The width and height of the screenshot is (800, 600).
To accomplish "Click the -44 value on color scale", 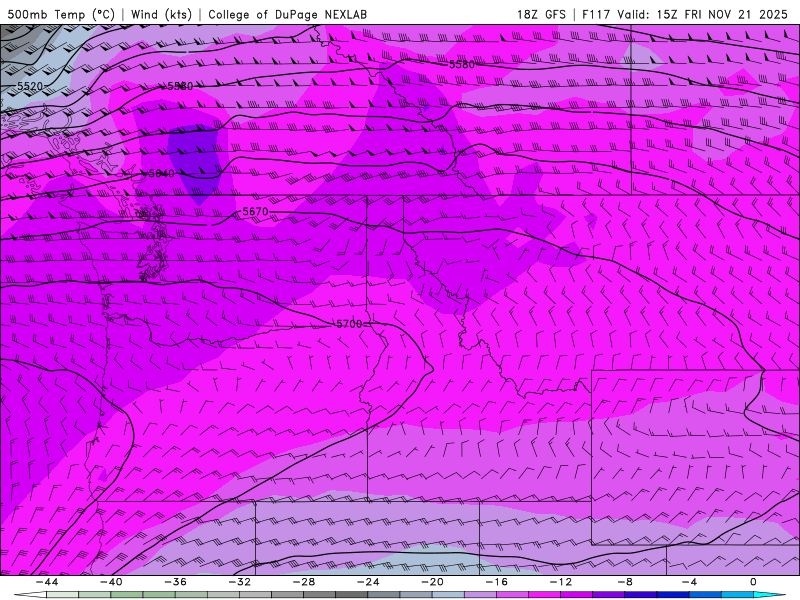I will pyautogui.click(x=47, y=582).
